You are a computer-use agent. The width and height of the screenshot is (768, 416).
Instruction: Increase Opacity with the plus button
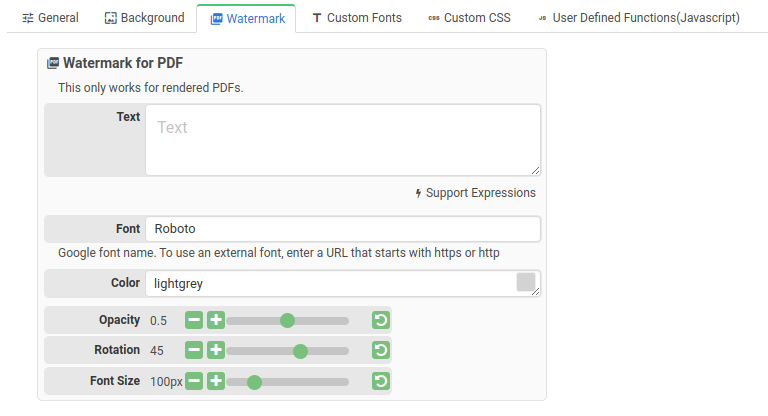point(215,321)
